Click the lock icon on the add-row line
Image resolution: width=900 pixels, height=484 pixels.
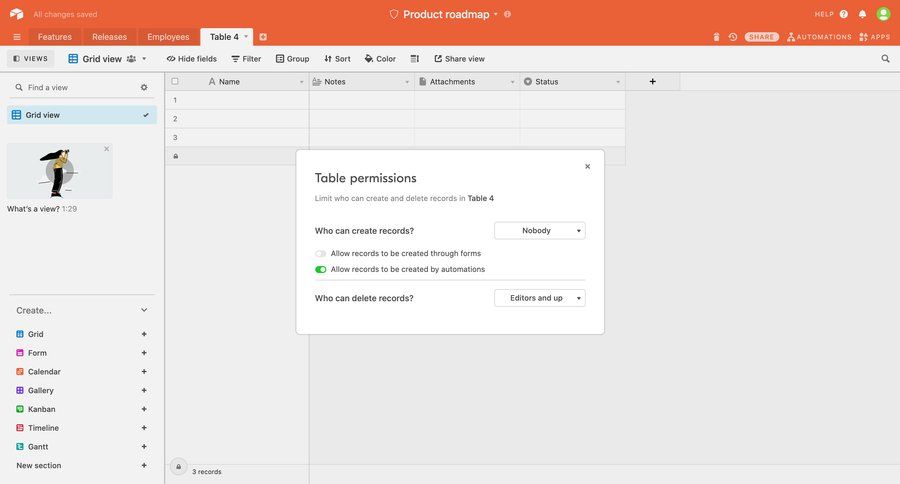point(176,156)
